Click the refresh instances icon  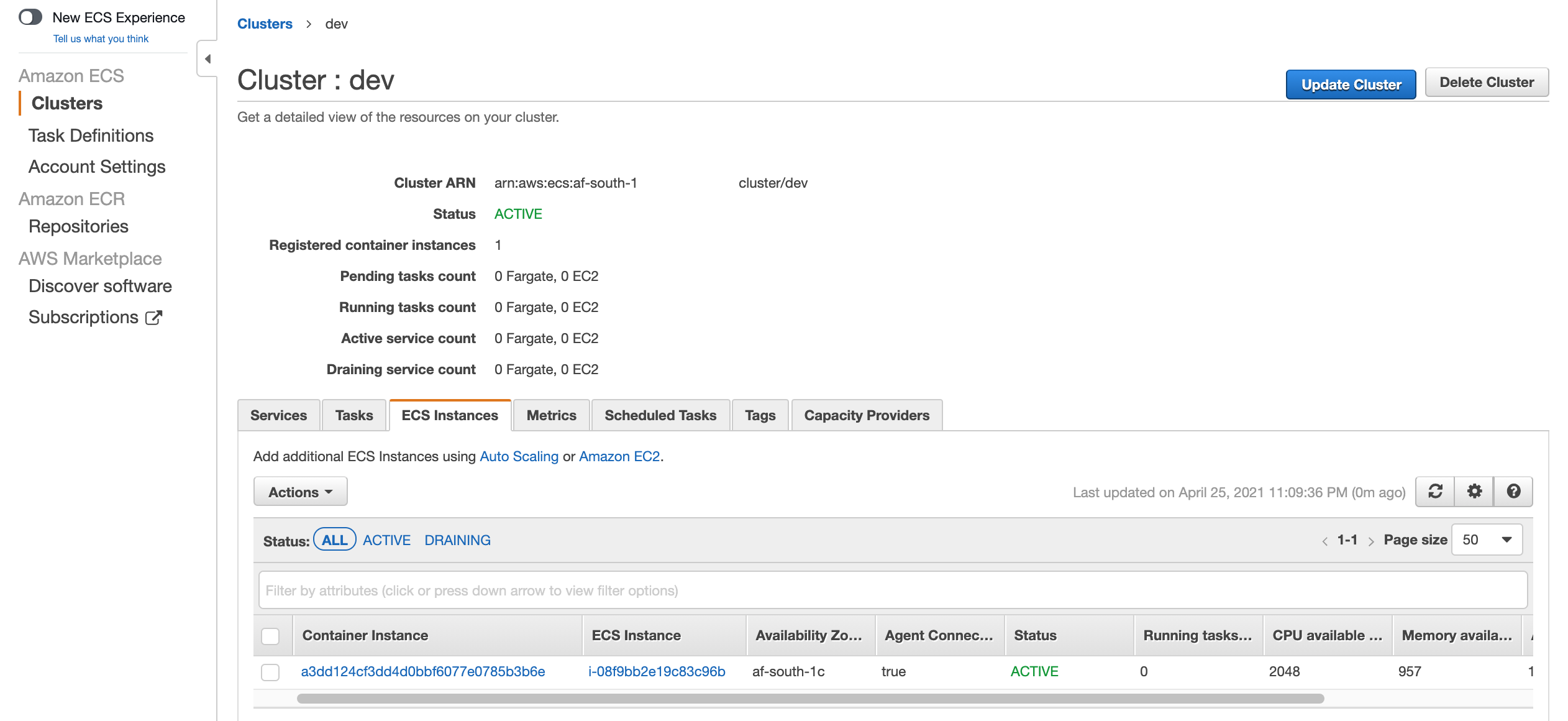pos(1435,492)
